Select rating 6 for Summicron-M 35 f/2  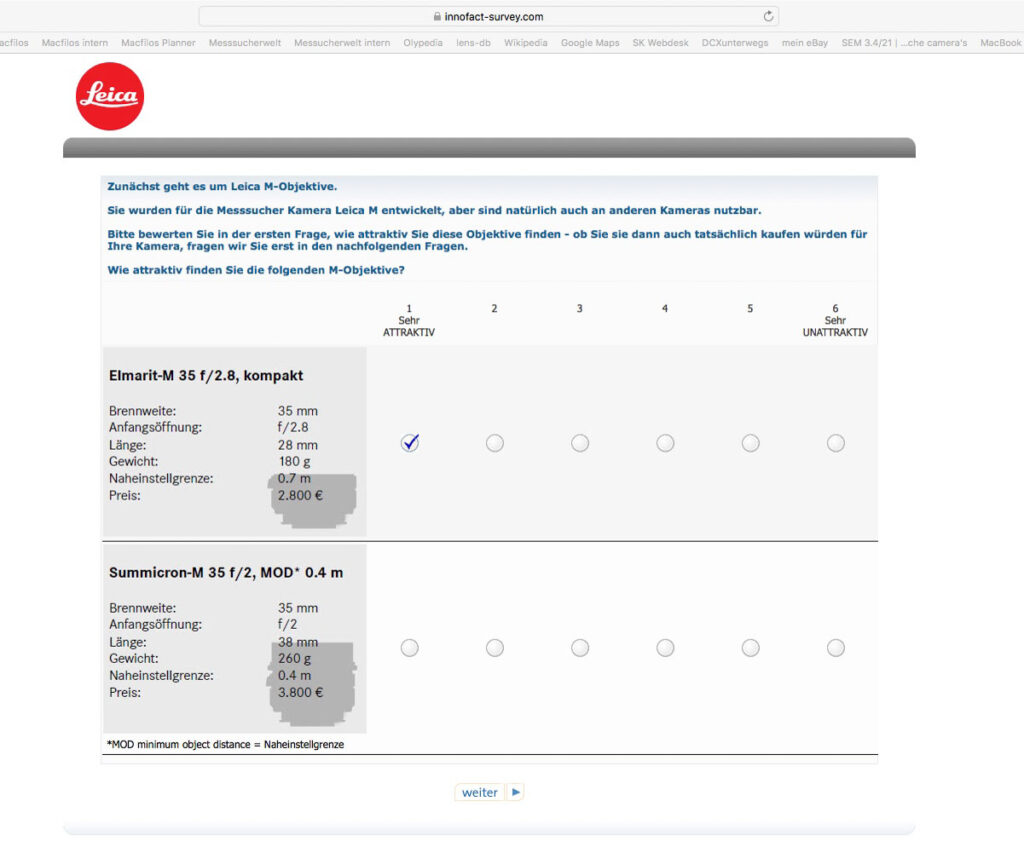836,647
